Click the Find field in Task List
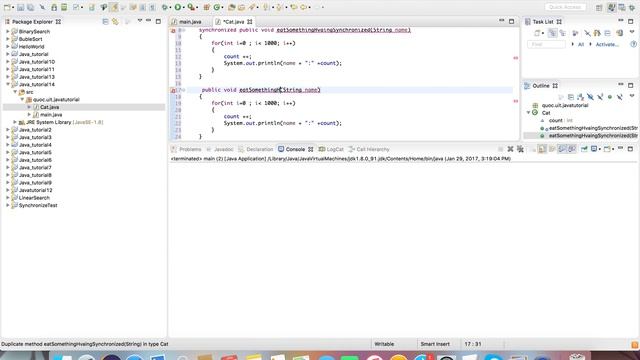Image resolution: width=640 pixels, height=360 pixels. (x=546, y=44)
